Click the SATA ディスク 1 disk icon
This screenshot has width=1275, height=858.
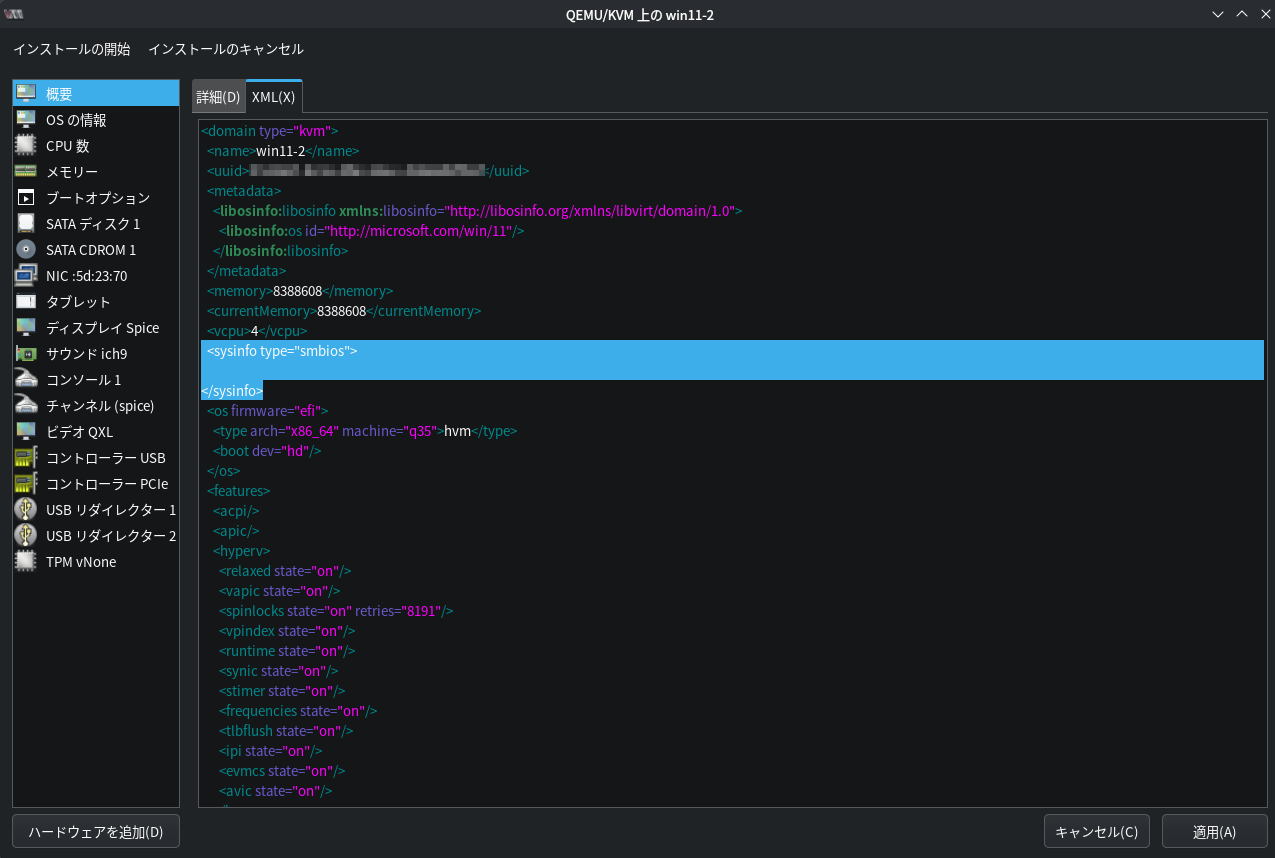26,224
